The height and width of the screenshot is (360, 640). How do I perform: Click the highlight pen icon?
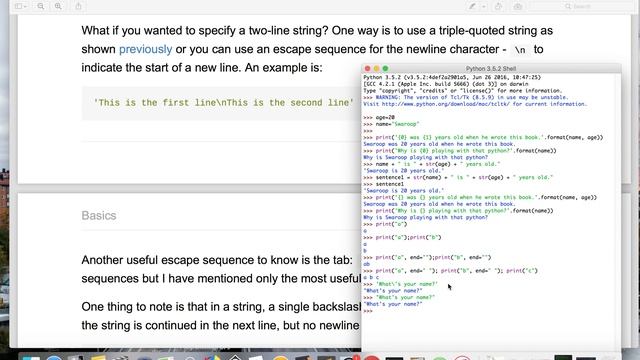(x=473, y=6)
